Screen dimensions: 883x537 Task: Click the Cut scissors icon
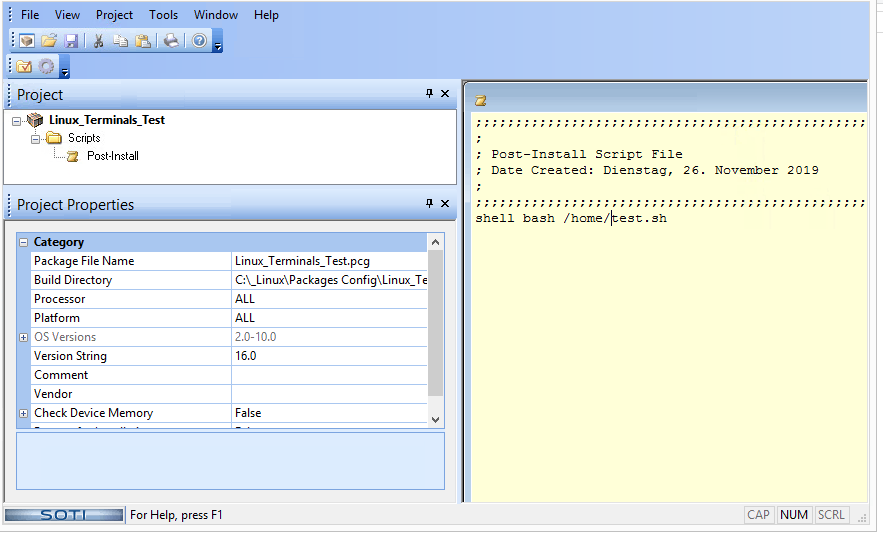(x=99, y=41)
